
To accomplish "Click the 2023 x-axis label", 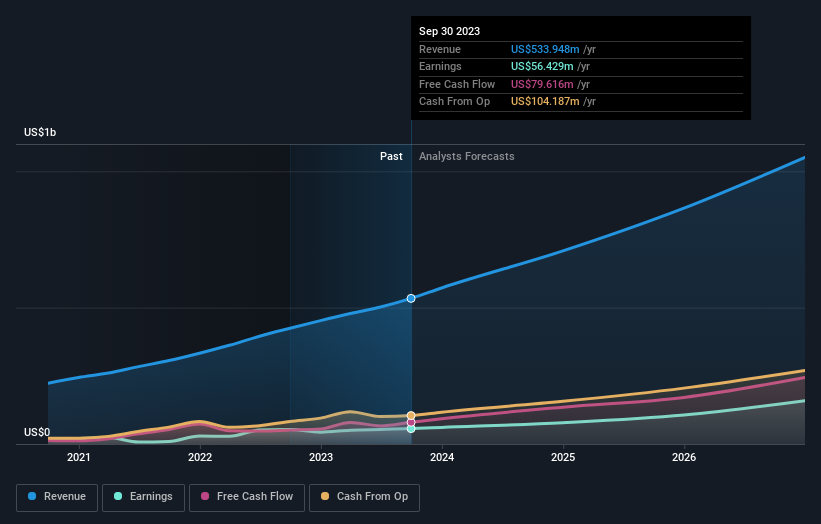I will click(x=321, y=458).
